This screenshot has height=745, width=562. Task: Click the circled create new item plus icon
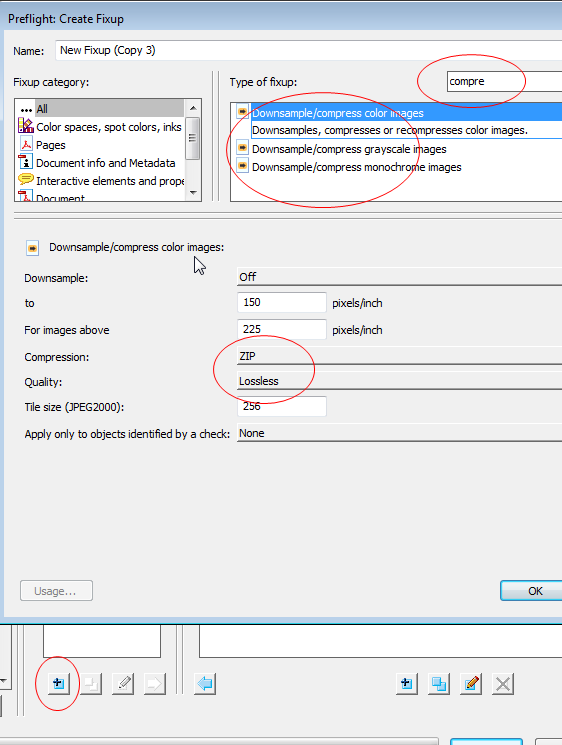point(59,684)
